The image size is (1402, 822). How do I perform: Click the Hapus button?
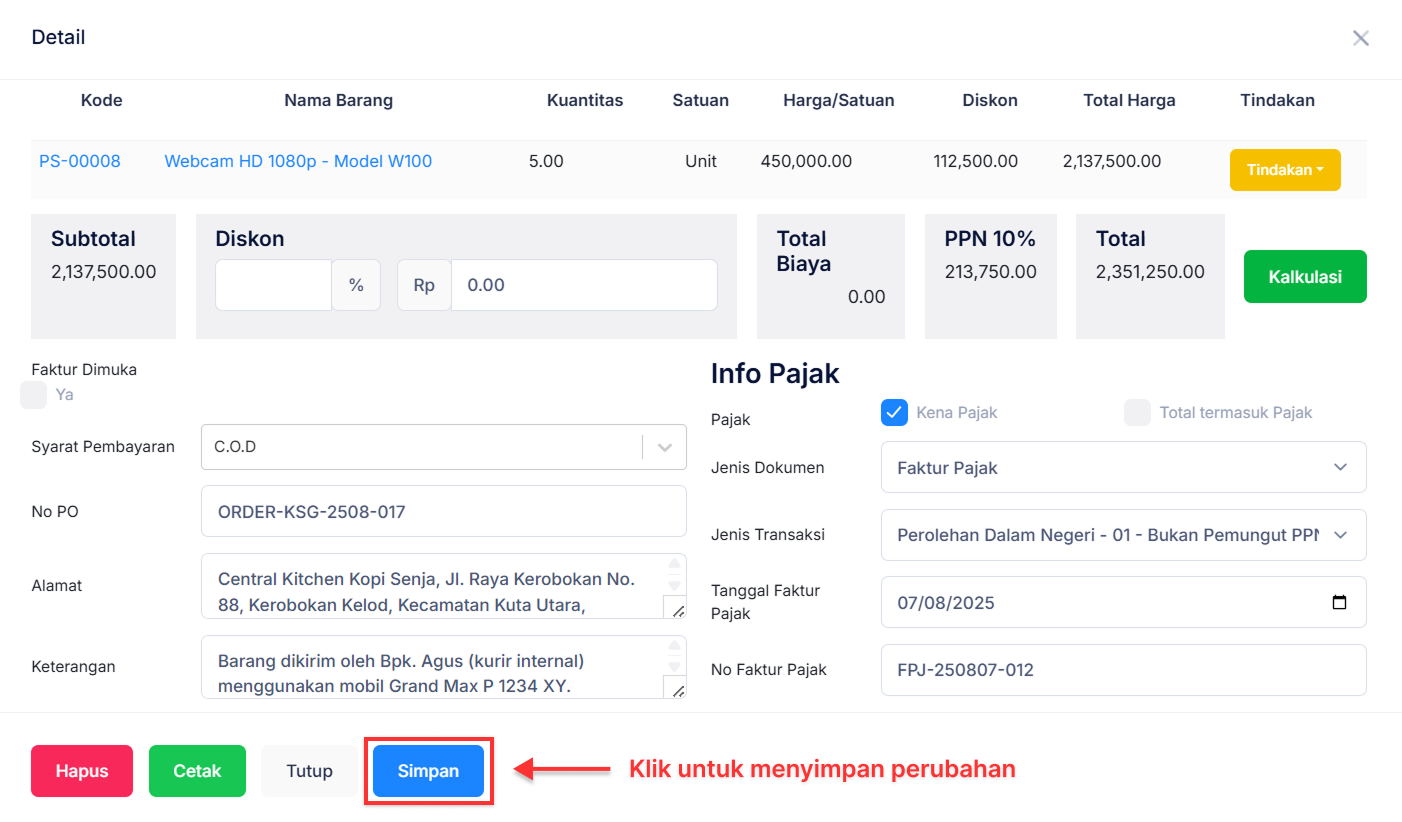click(x=81, y=770)
